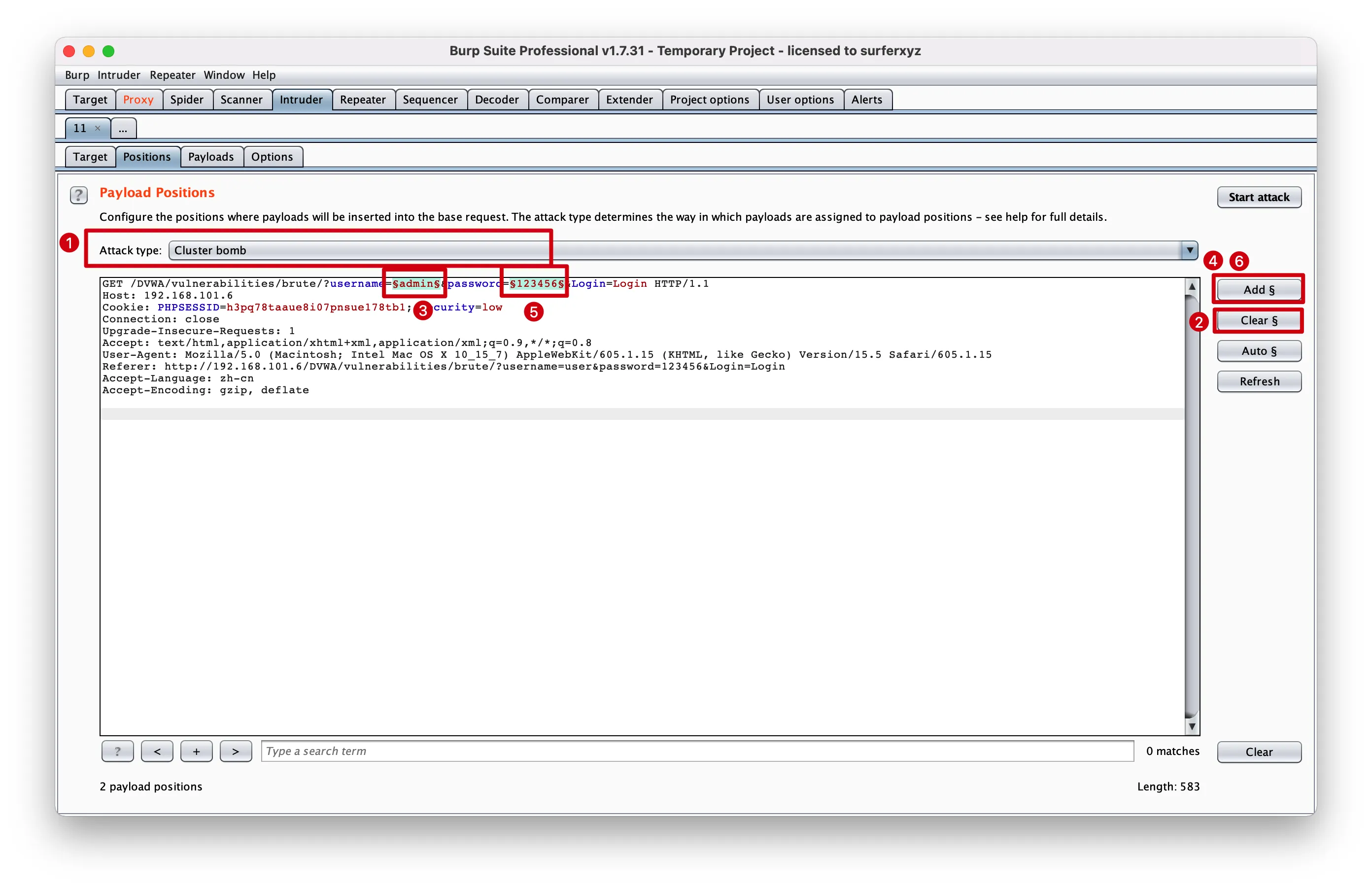This screenshot has height=889, width=1372.
Task: Select the main Intruder tab
Action: click(302, 100)
